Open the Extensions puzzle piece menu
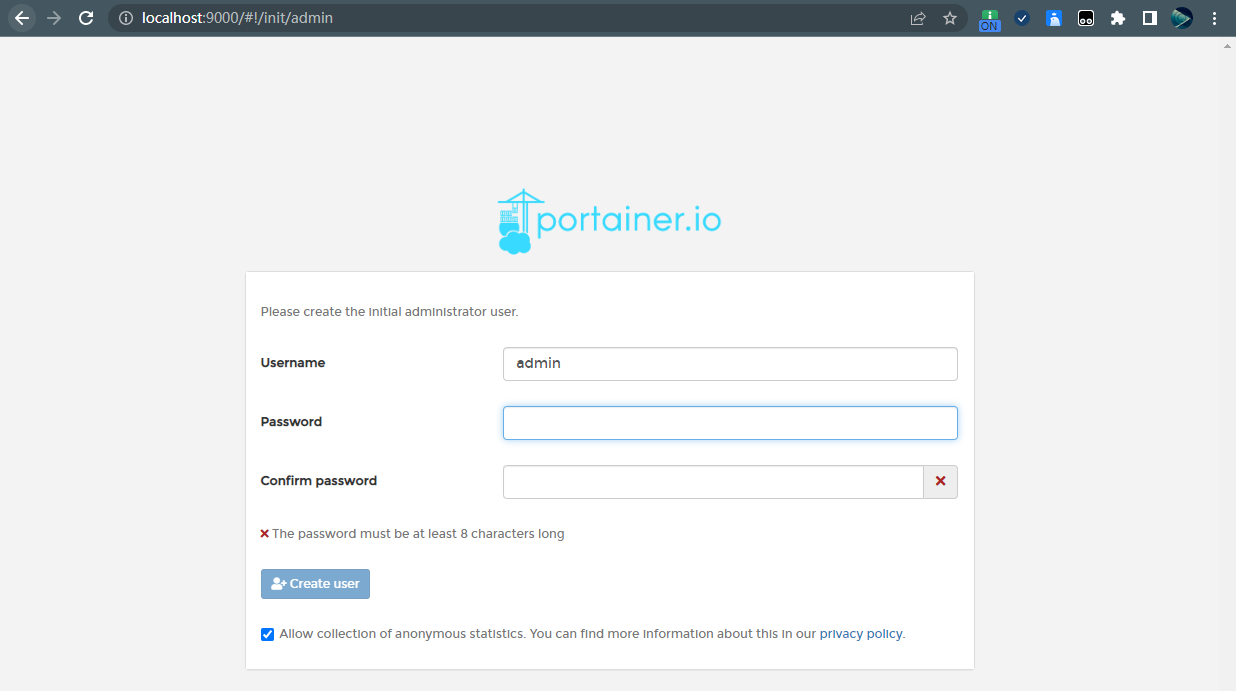The width and height of the screenshot is (1236, 691). [1118, 18]
